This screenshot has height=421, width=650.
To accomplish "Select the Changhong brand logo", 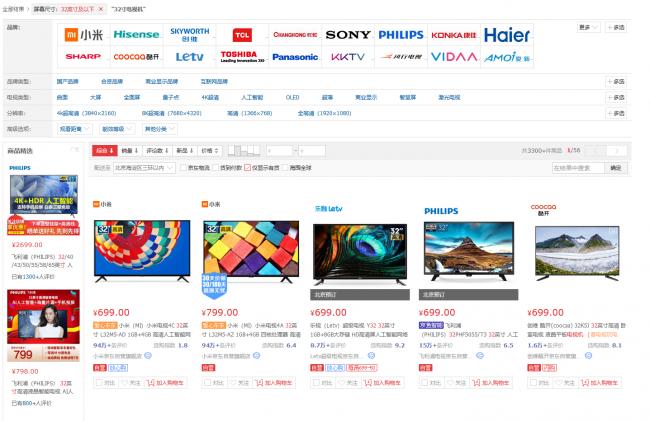I will 295,35.
